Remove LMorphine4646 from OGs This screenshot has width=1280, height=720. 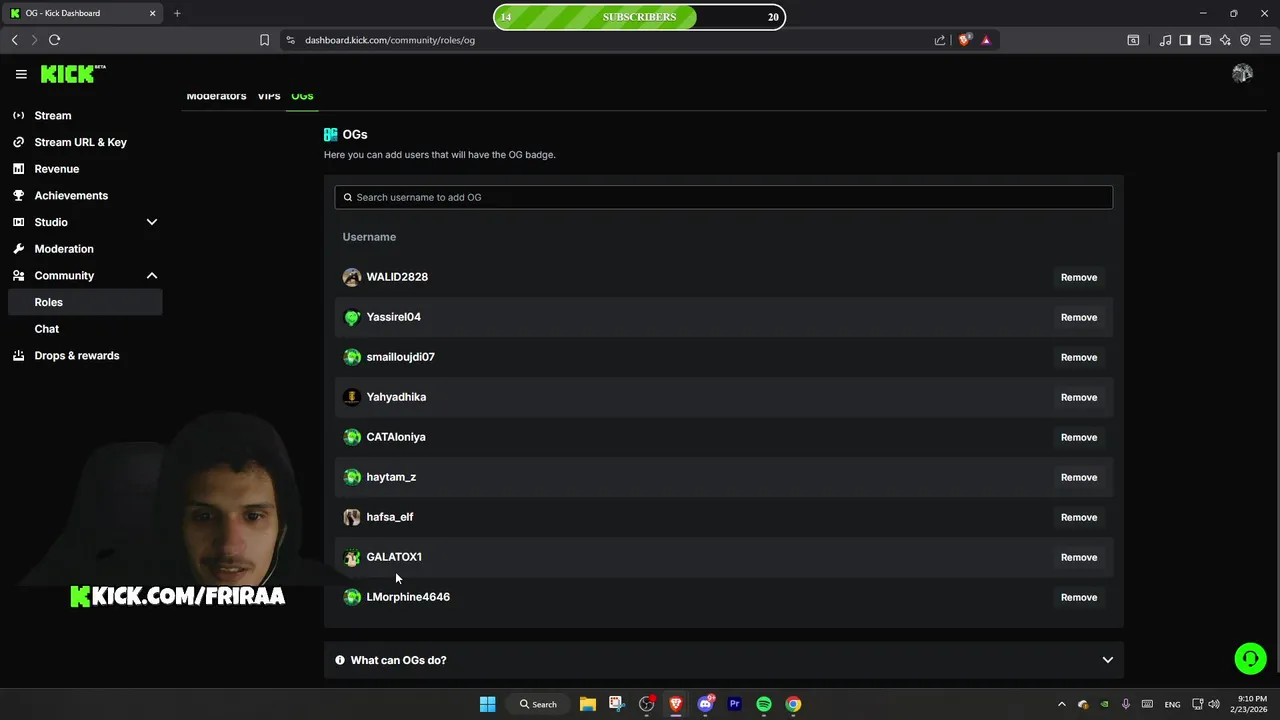point(1079,597)
